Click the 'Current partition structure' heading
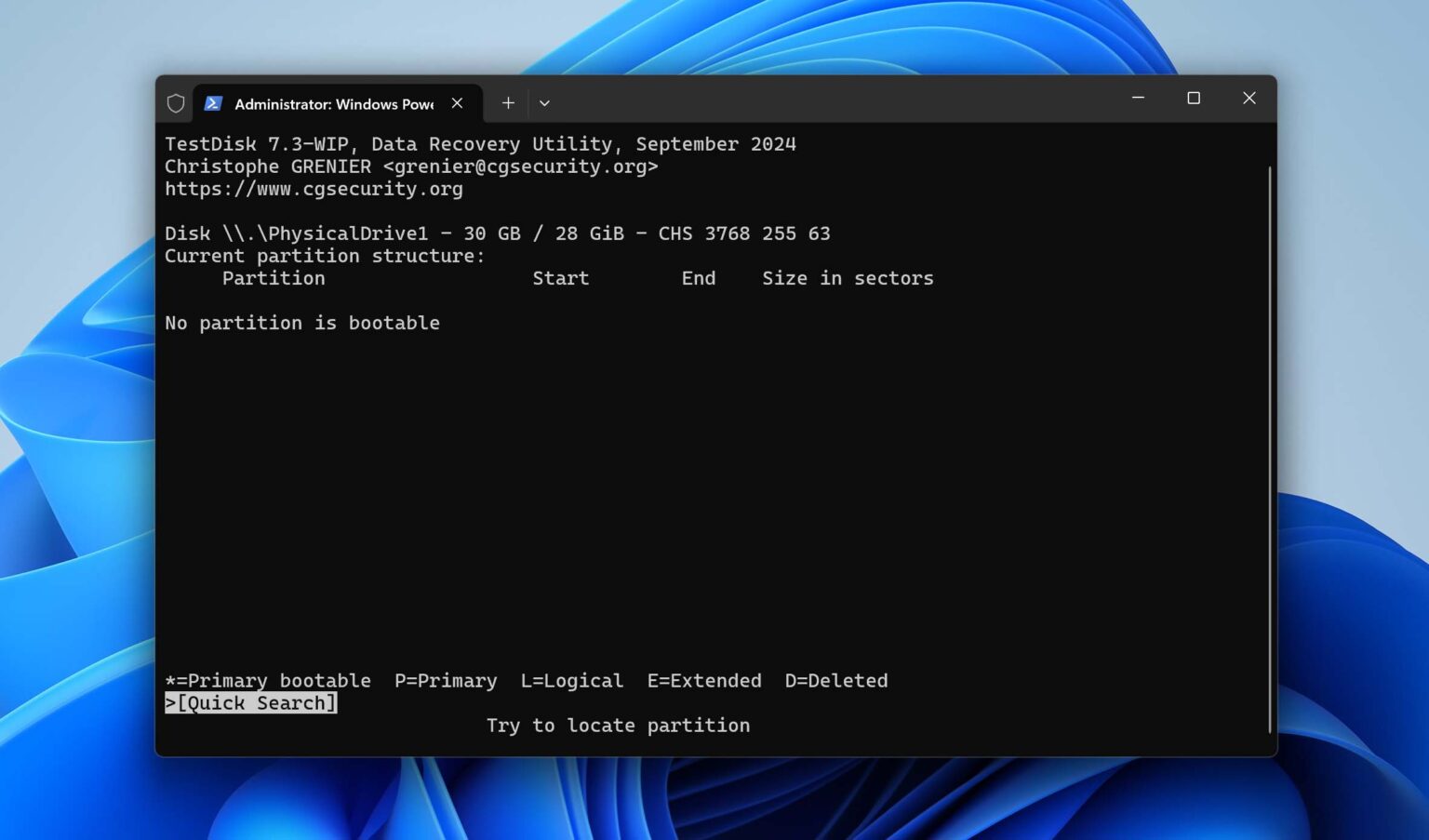 [x=324, y=256]
